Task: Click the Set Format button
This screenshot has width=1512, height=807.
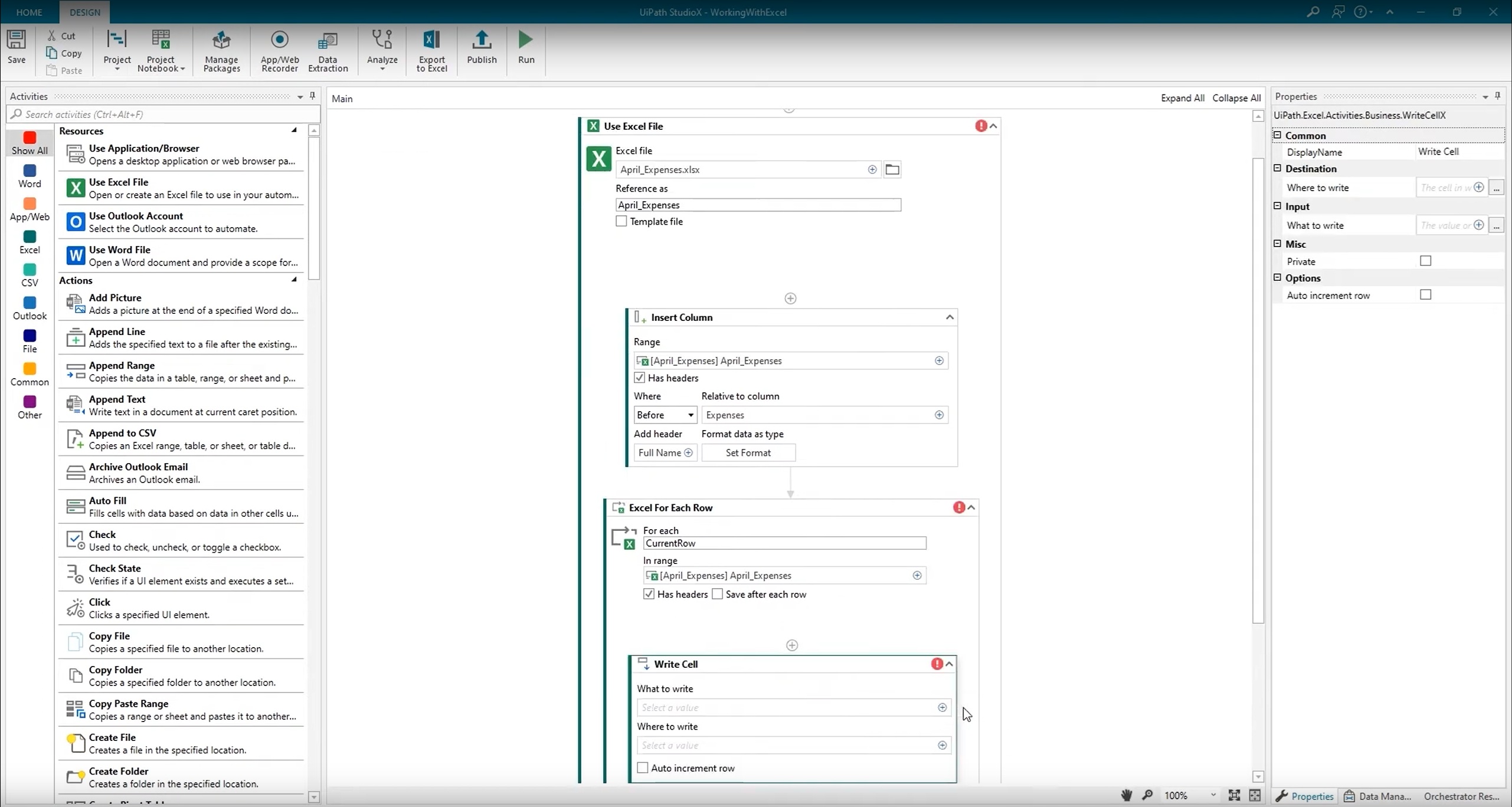Action: pos(748,452)
